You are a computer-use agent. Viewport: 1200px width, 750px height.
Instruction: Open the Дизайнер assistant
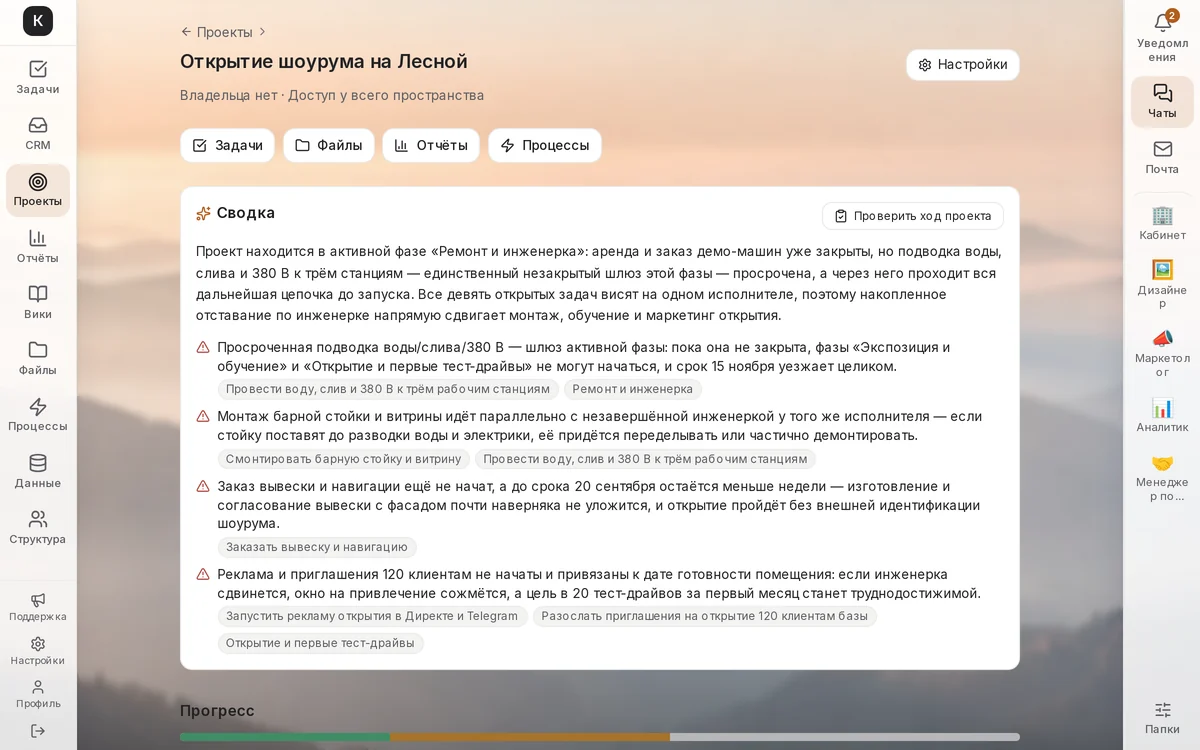click(1162, 284)
